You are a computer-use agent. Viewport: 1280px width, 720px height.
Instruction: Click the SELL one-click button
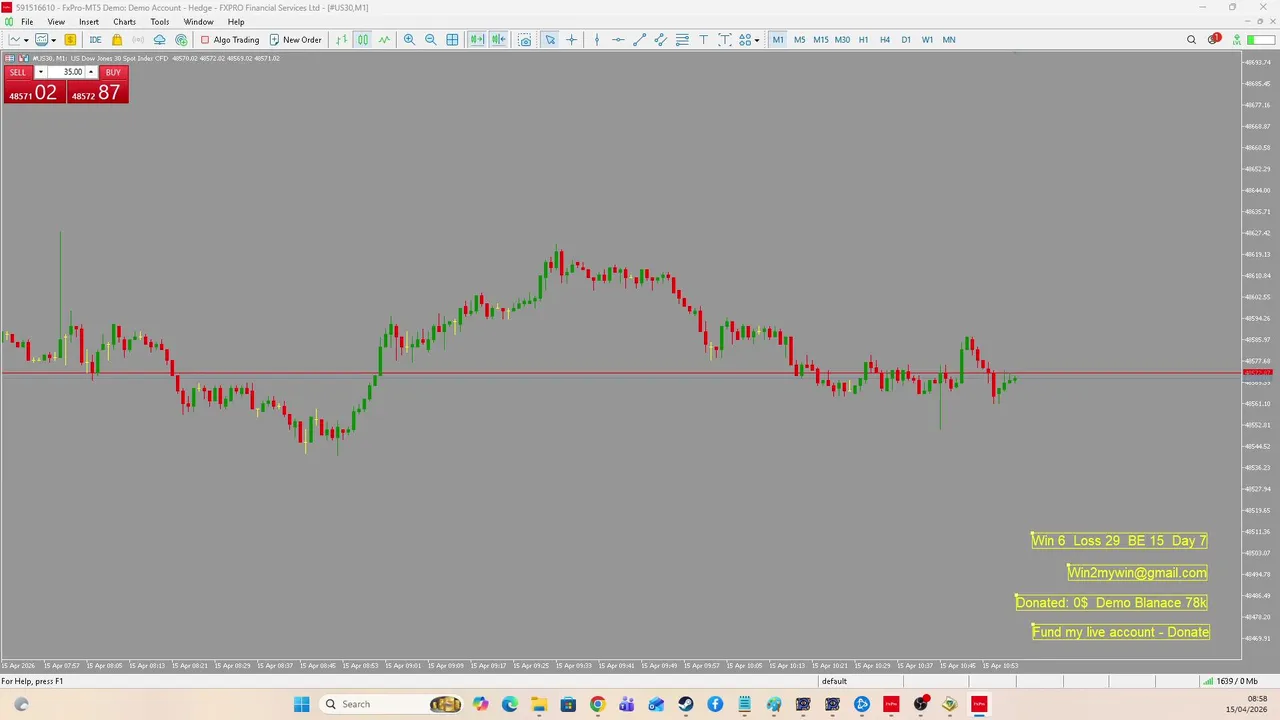18,72
